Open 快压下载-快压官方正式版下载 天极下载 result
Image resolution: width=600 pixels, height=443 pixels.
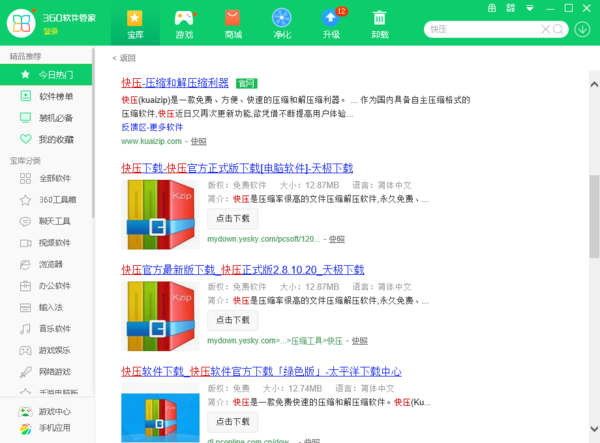pyautogui.click(x=237, y=168)
